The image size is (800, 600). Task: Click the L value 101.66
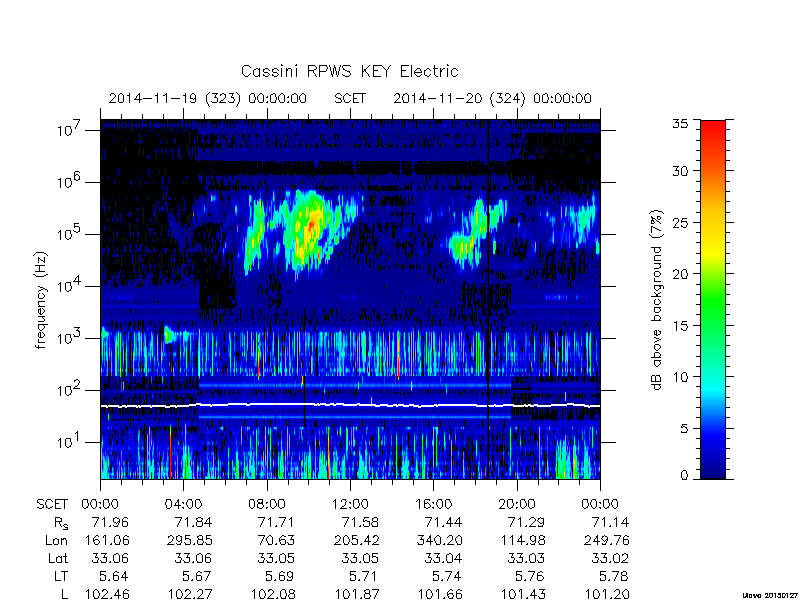pyautogui.click(x=440, y=594)
